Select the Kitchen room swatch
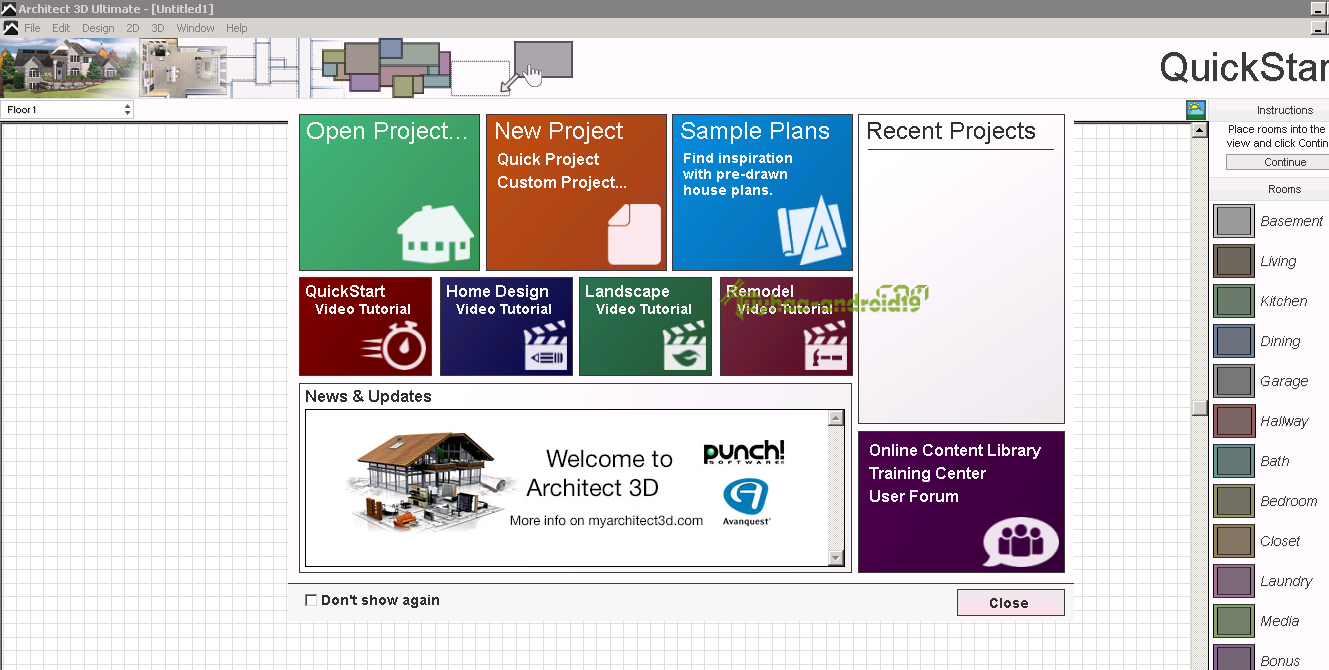 1234,301
